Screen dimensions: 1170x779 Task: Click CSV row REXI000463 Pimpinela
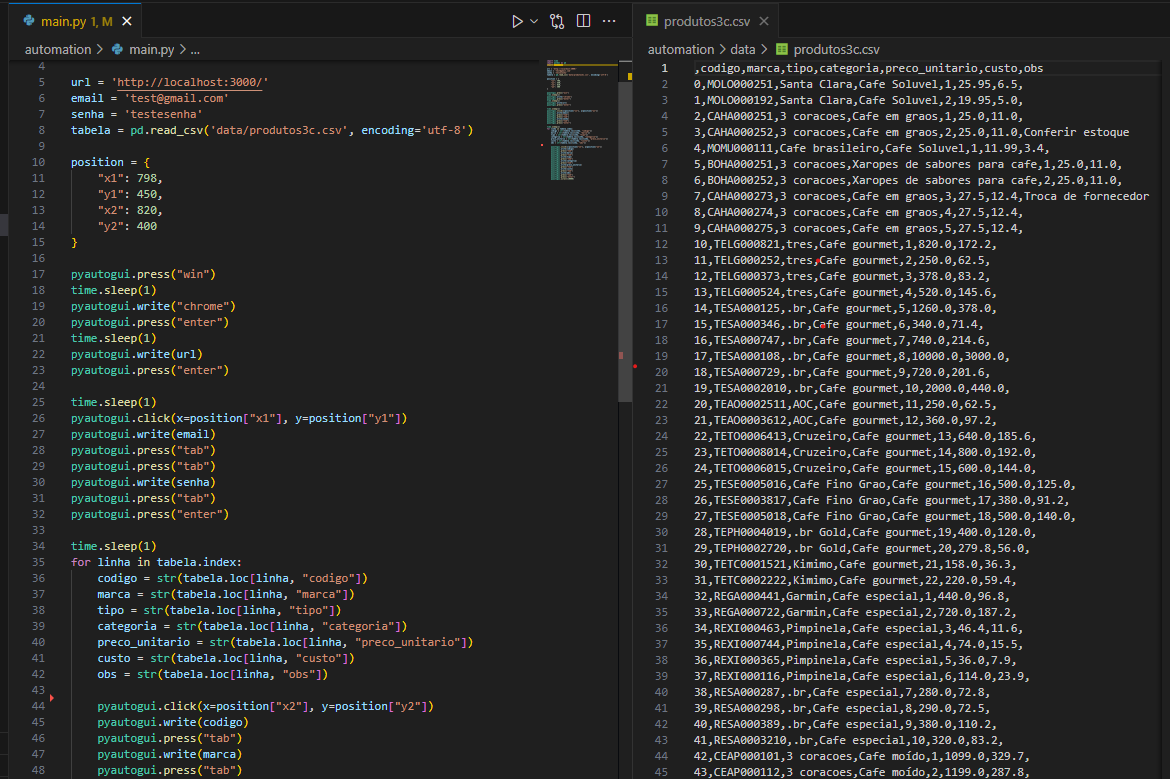pos(858,628)
